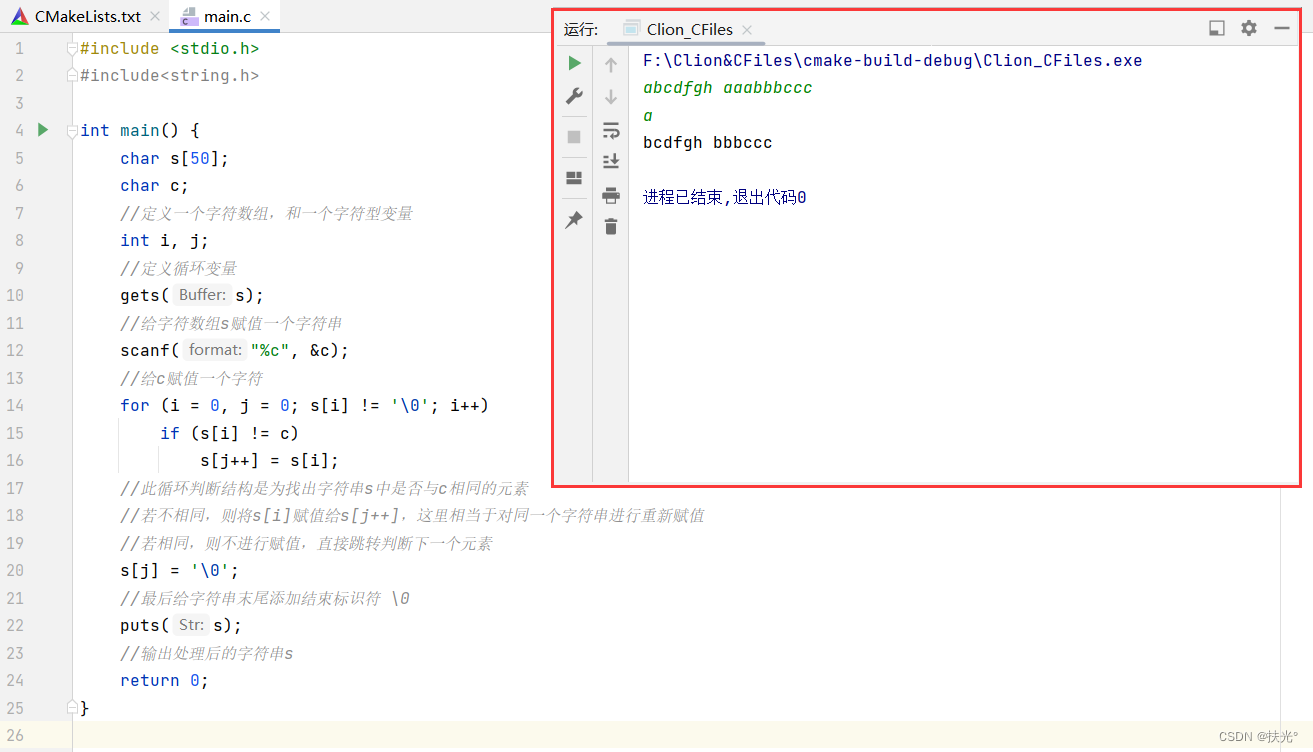Screen dimensions: 1313x752
Task: Place cursor on the 'char s[50];' line
Action: click(x=174, y=158)
